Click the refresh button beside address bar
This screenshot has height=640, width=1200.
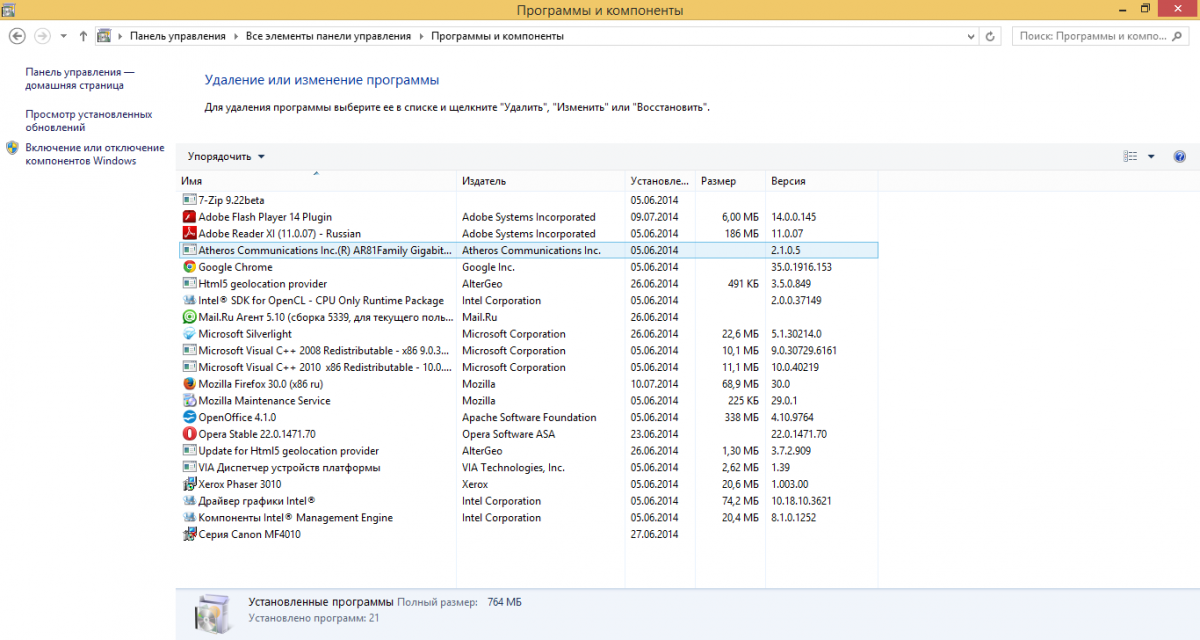990,36
